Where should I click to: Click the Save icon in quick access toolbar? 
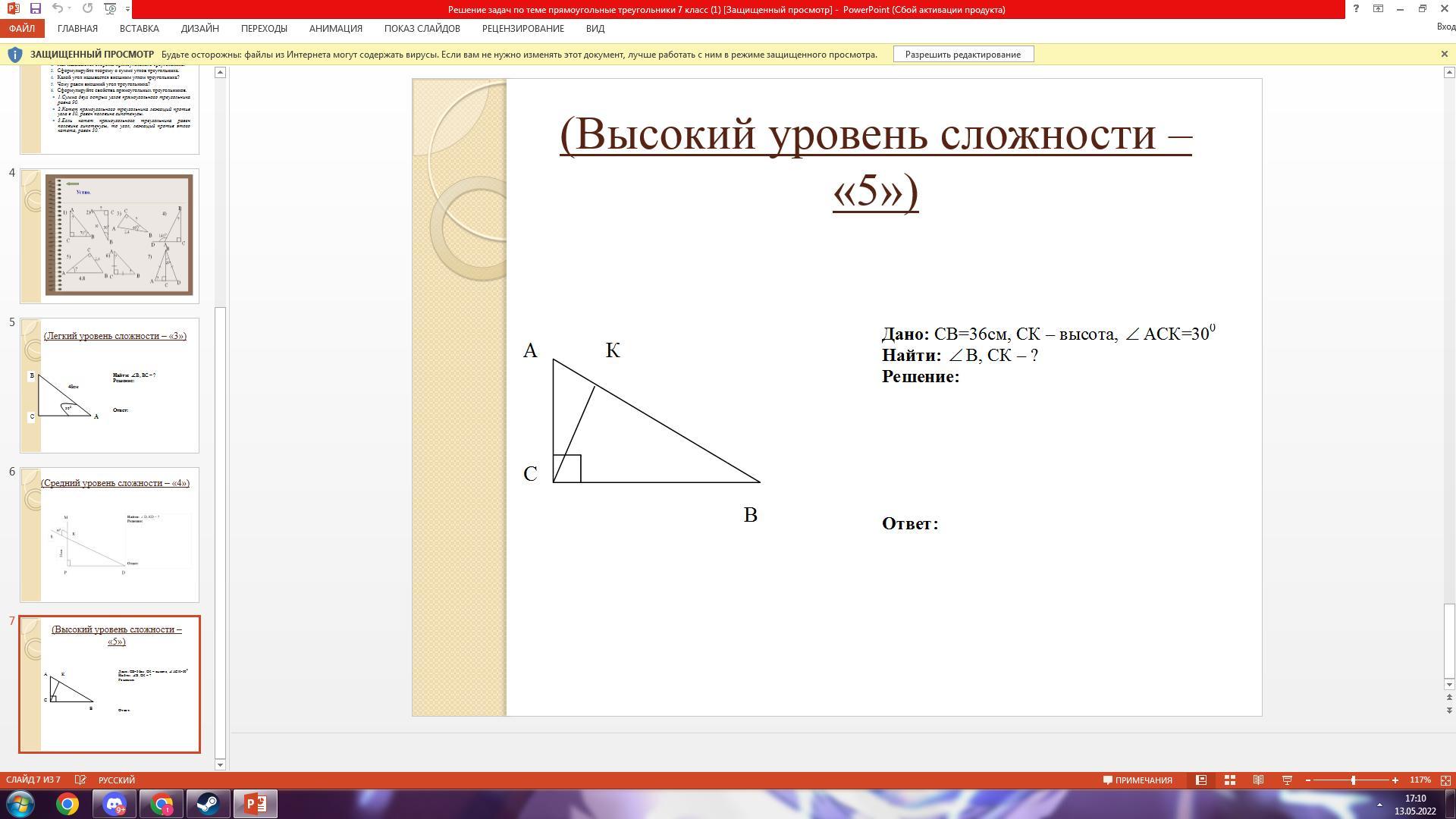pos(35,8)
